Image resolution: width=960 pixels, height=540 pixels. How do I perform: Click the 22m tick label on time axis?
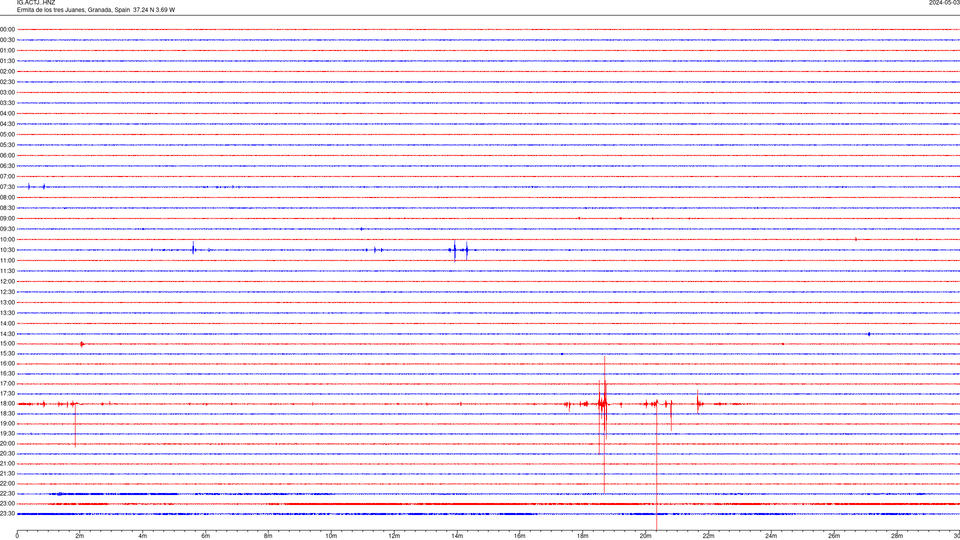(x=708, y=536)
